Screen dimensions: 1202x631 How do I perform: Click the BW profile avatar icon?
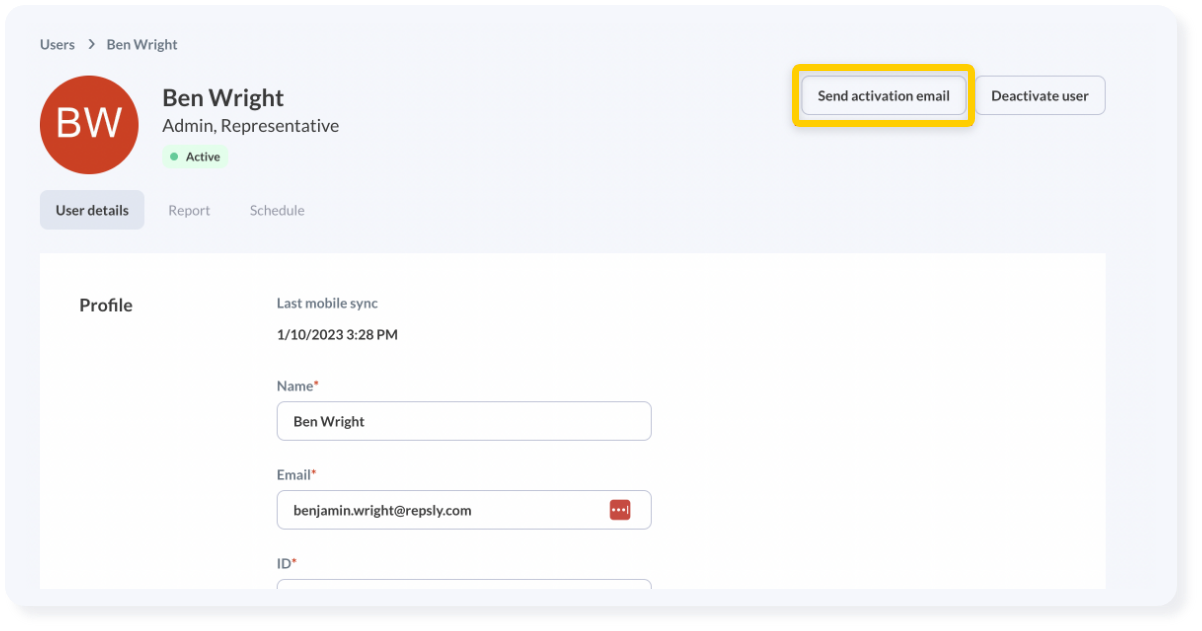pos(88,124)
